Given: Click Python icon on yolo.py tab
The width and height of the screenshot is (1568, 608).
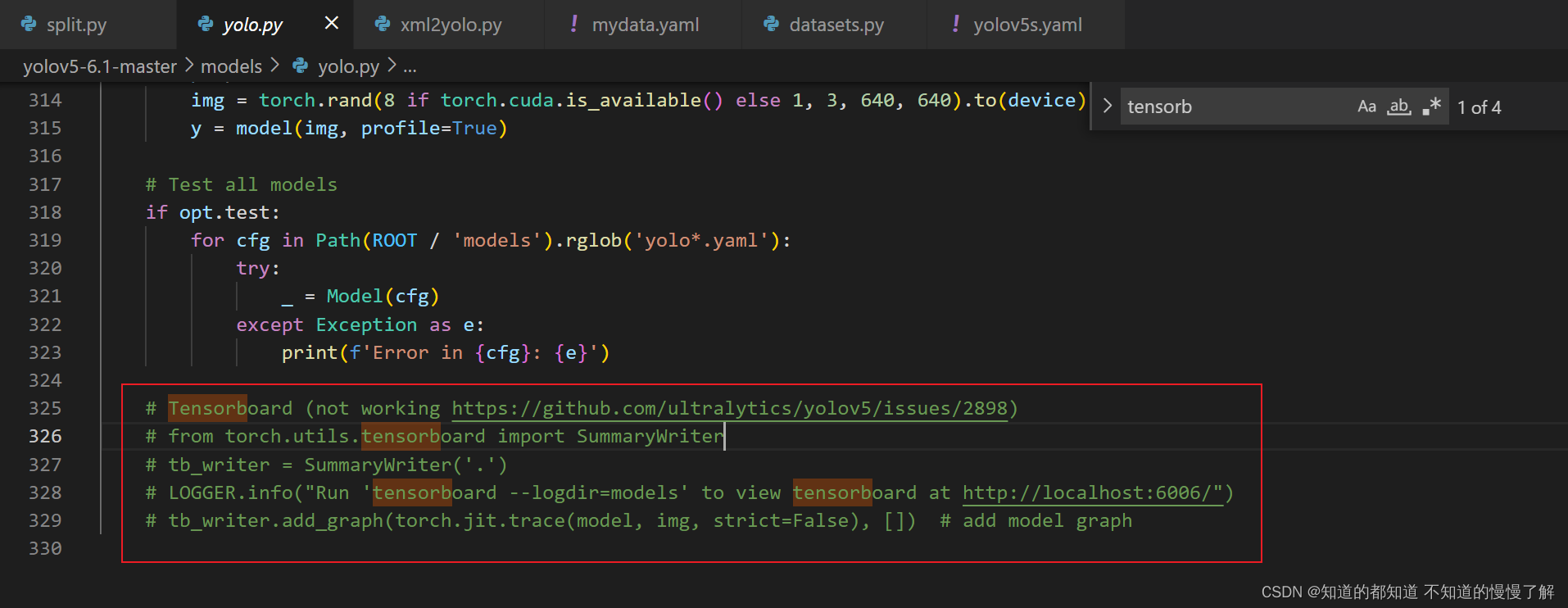Looking at the screenshot, I should [206, 25].
